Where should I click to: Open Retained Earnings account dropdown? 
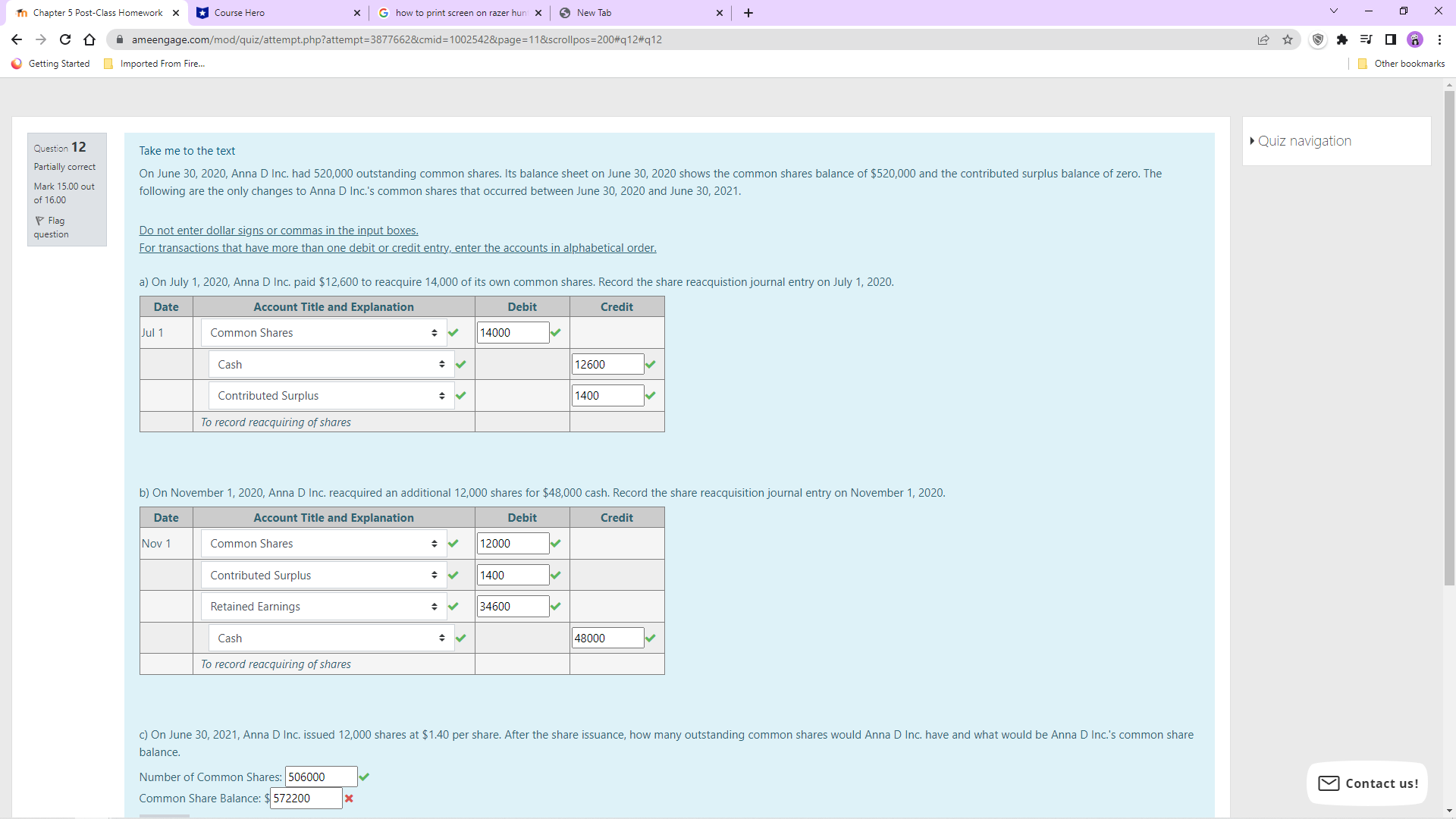[323, 607]
